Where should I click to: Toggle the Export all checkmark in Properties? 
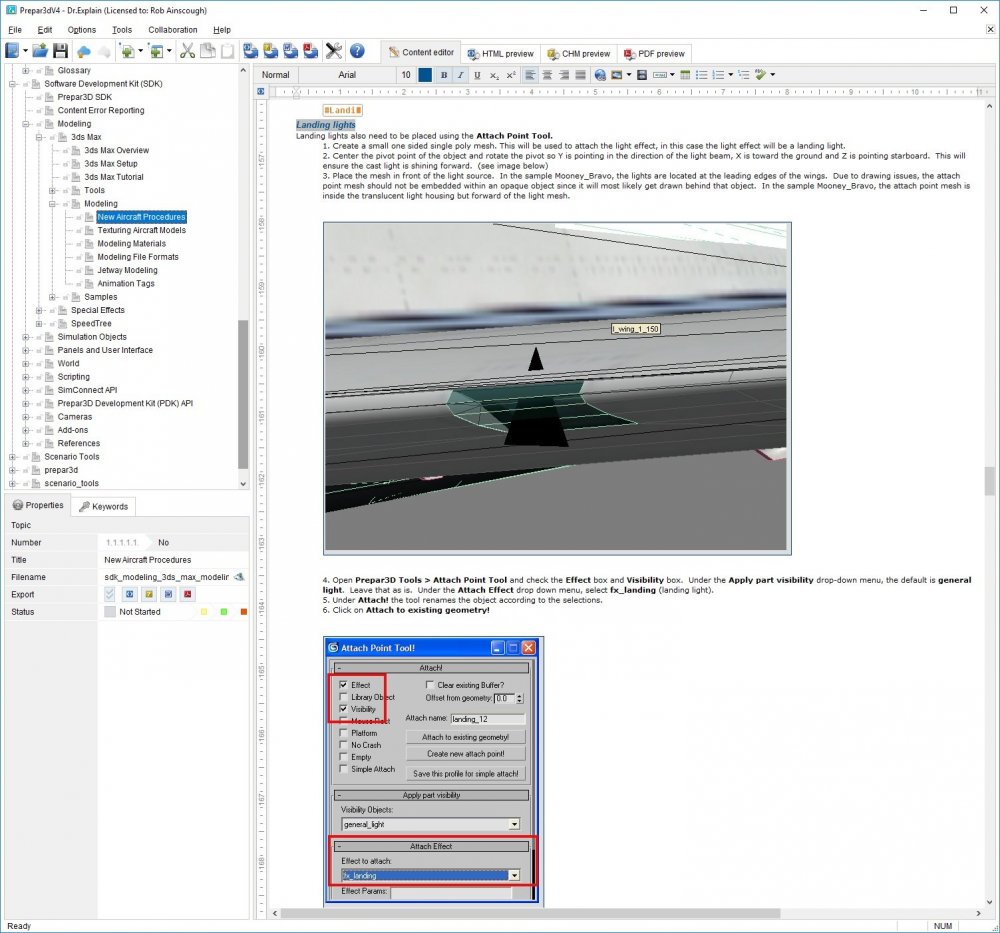pyautogui.click(x=110, y=594)
